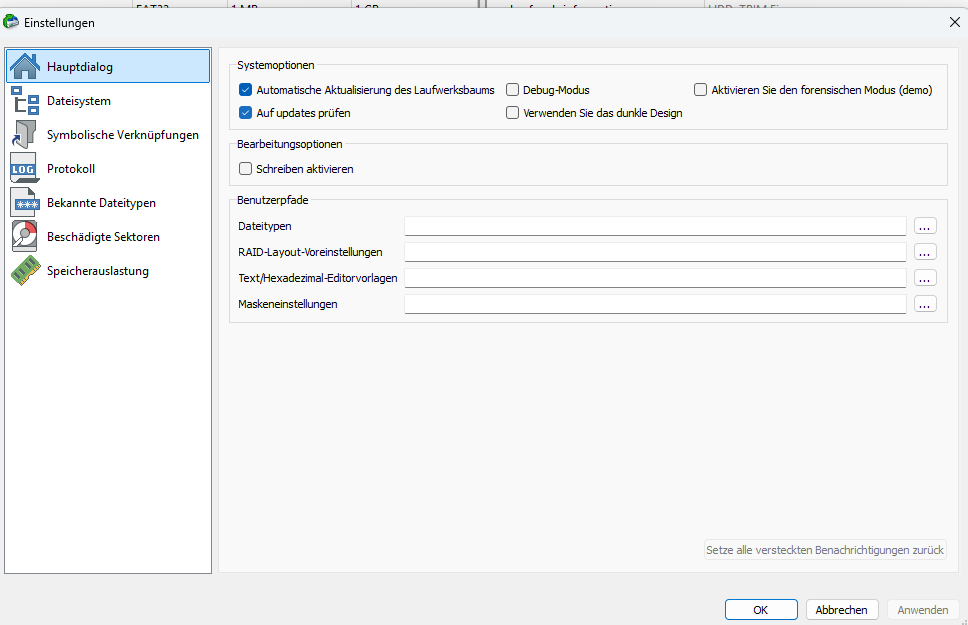The width and height of the screenshot is (968, 625).
Task: Click the Dateisystem tree icon
Action: [25, 101]
